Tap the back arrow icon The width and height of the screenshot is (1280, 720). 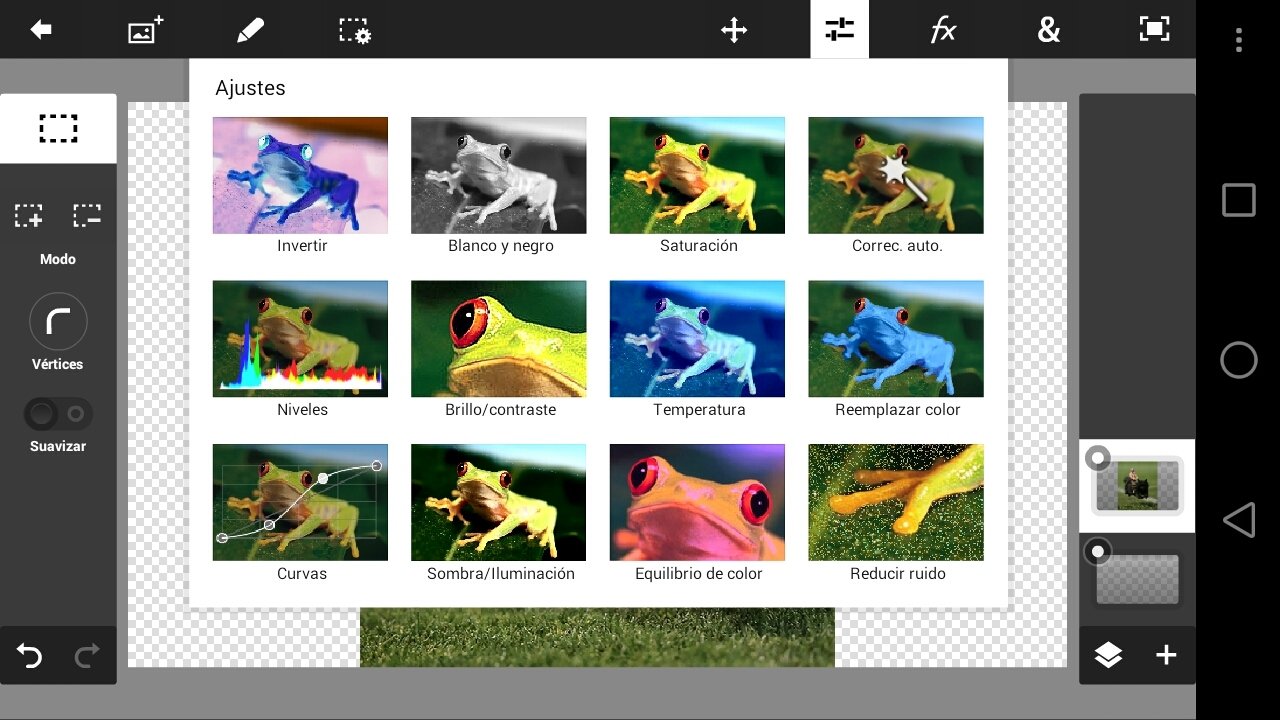pos(41,30)
